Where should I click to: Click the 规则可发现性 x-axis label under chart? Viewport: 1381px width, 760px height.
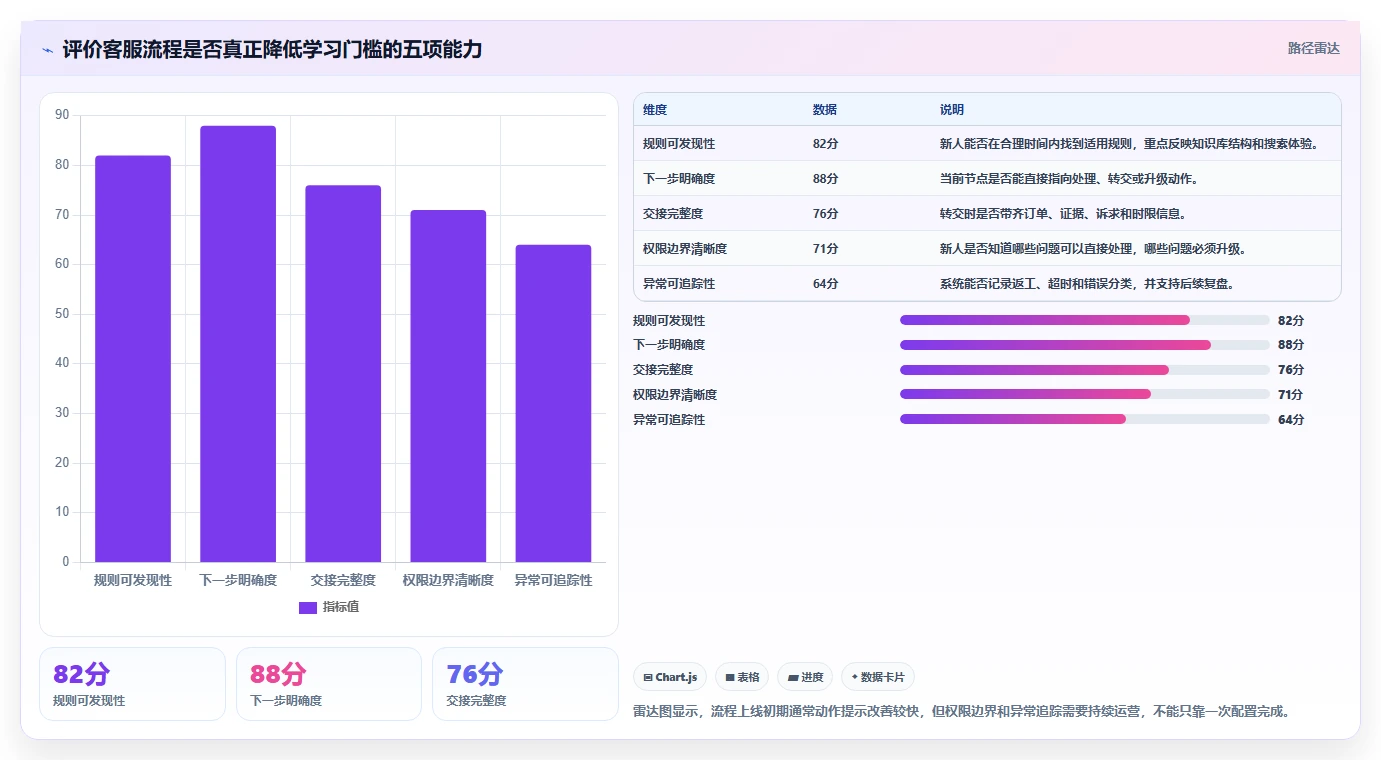(133, 580)
